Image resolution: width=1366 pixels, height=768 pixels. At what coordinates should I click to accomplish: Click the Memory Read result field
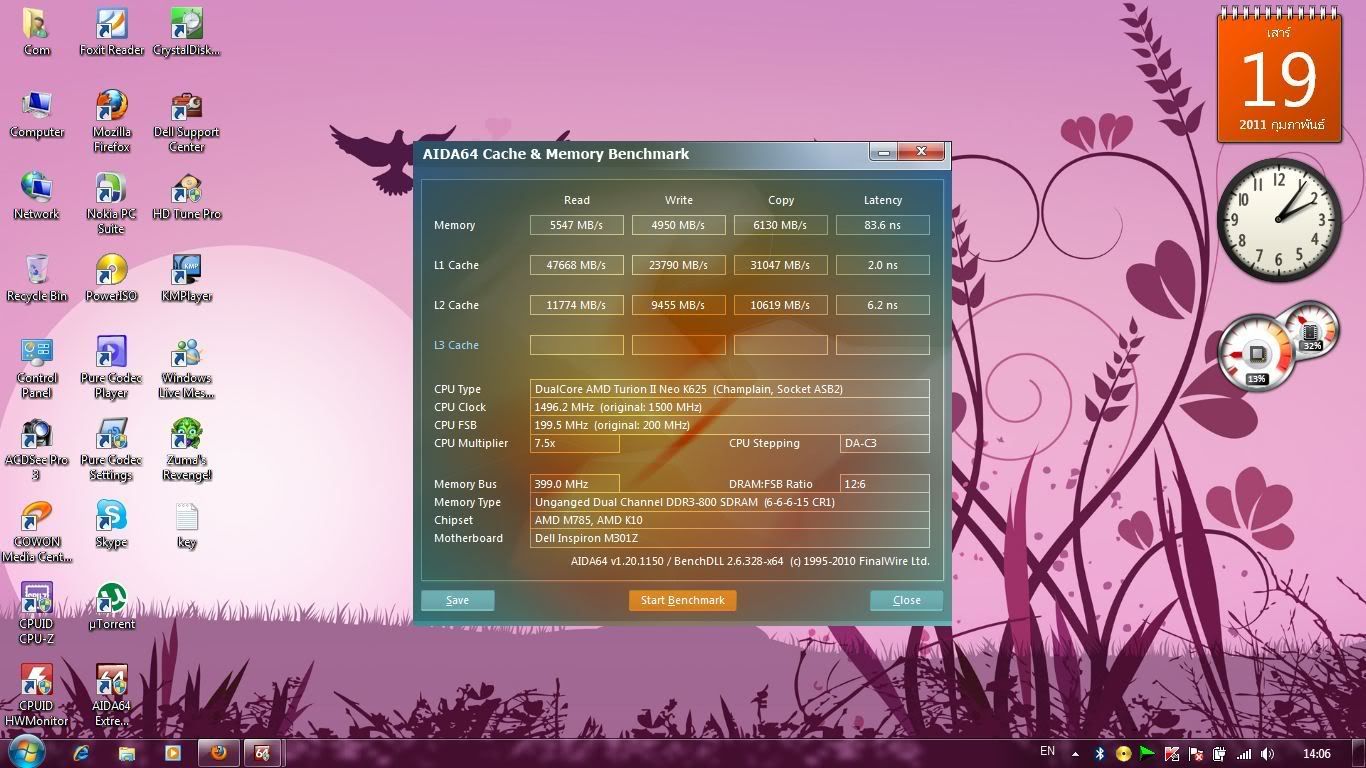click(x=576, y=225)
